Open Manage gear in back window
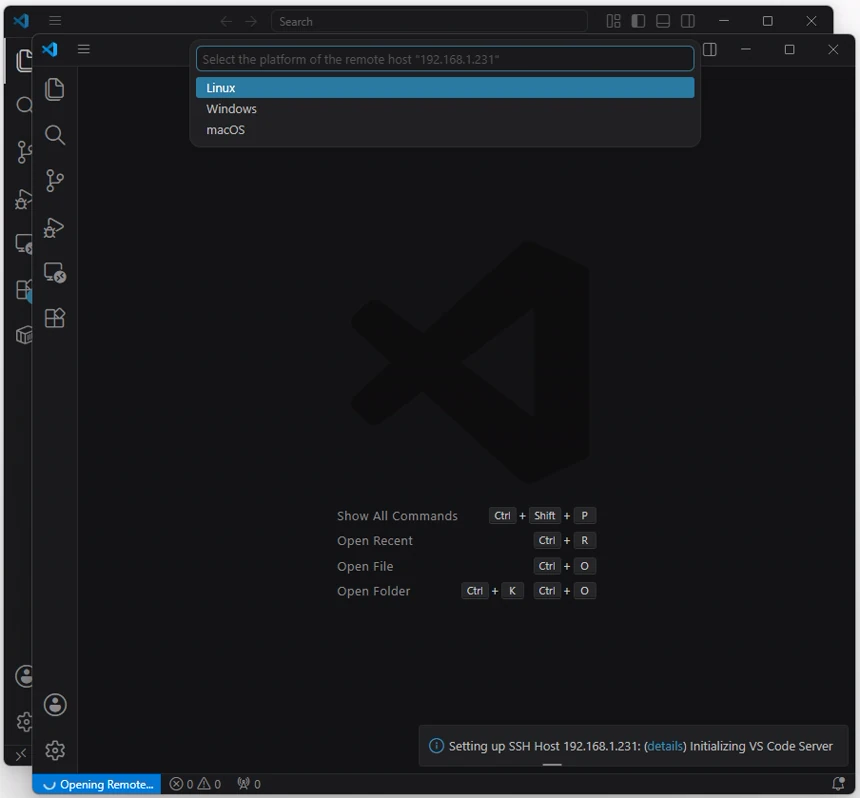 (x=24, y=722)
